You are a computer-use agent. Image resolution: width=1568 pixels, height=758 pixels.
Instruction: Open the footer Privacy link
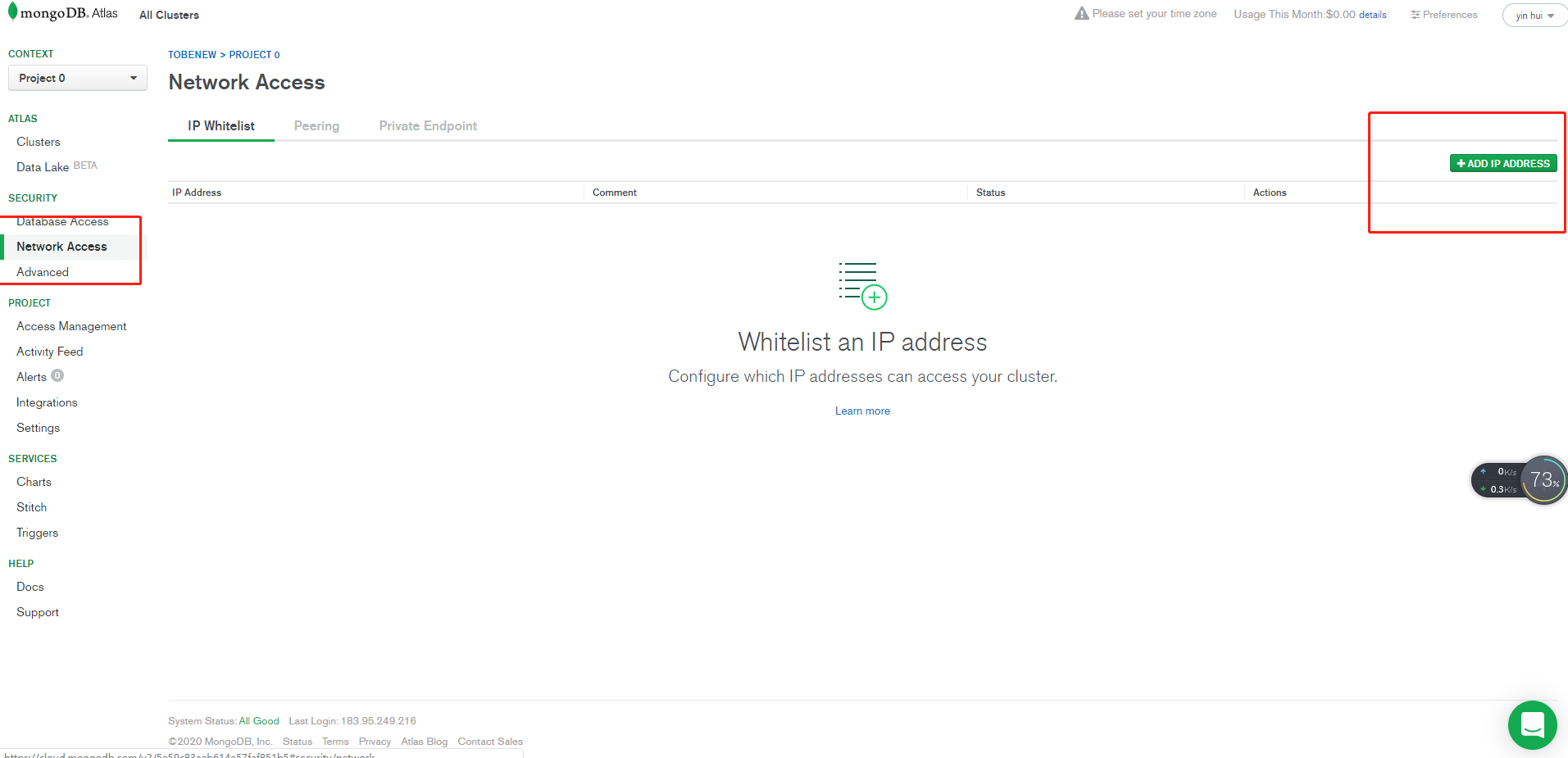point(375,742)
